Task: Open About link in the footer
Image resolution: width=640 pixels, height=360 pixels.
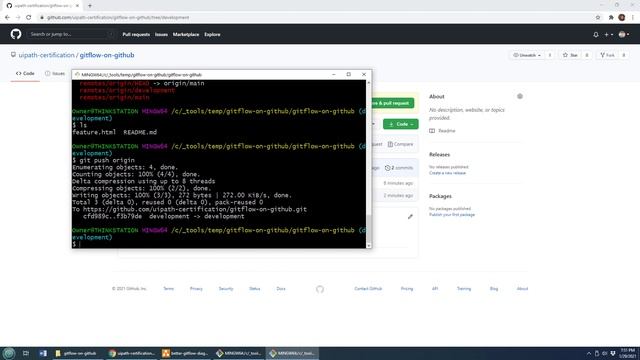Action: (x=522, y=289)
